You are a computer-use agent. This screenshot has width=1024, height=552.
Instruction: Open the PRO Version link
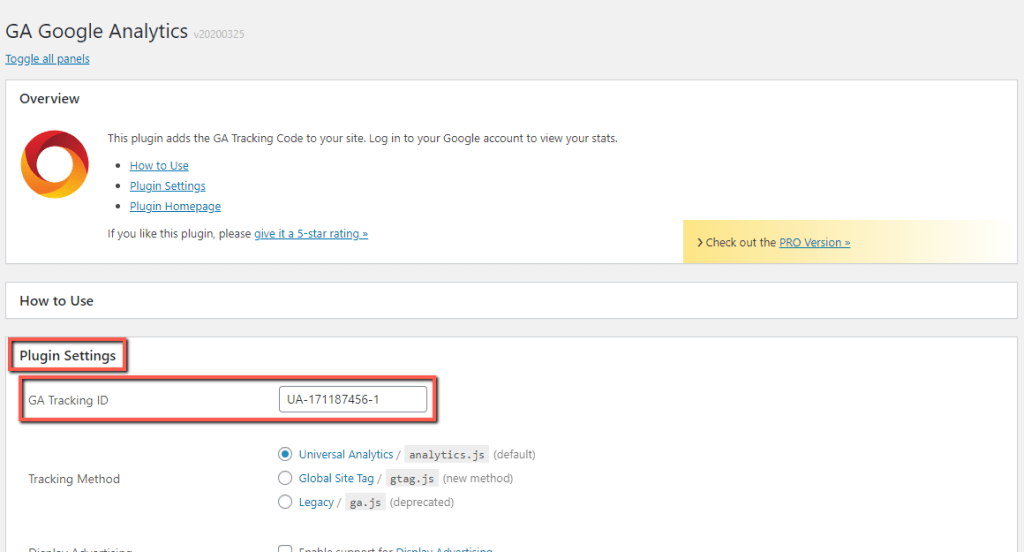(814, 242)
